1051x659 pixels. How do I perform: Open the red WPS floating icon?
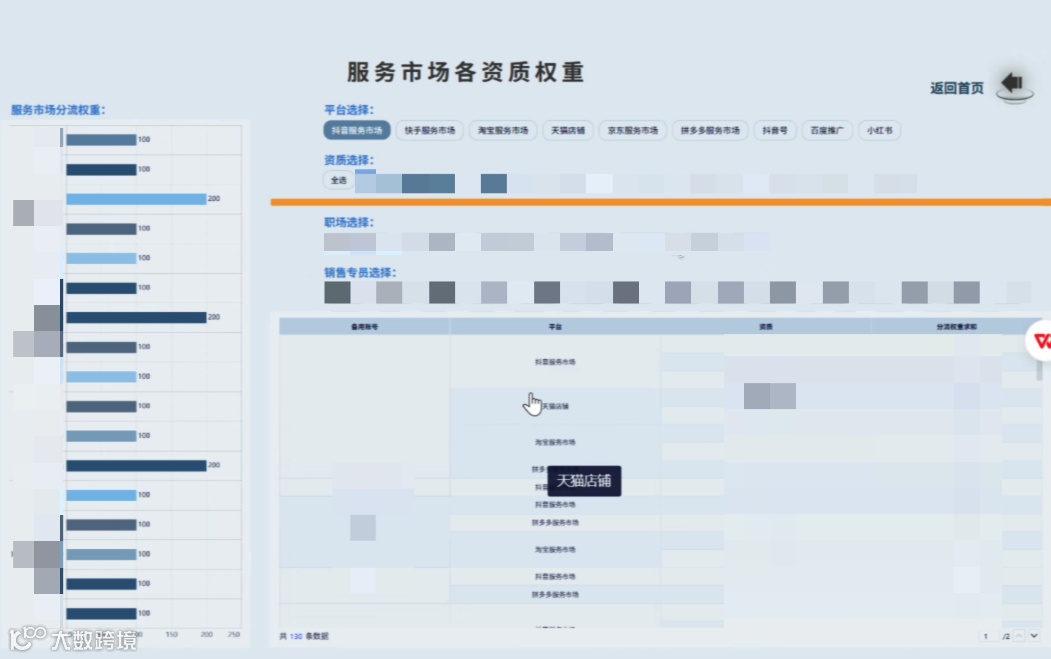pos(1040,341)
